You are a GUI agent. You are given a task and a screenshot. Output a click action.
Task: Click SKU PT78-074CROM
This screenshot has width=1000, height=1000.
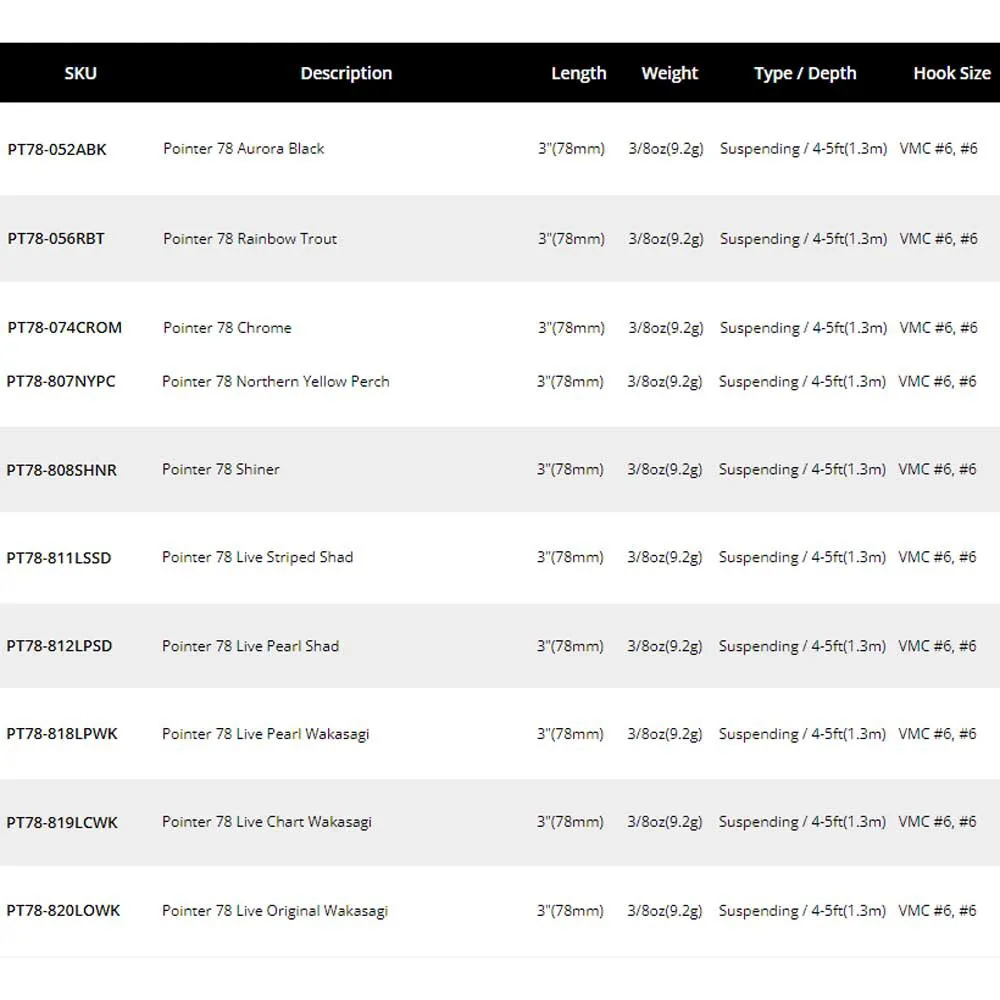point(64,328)
